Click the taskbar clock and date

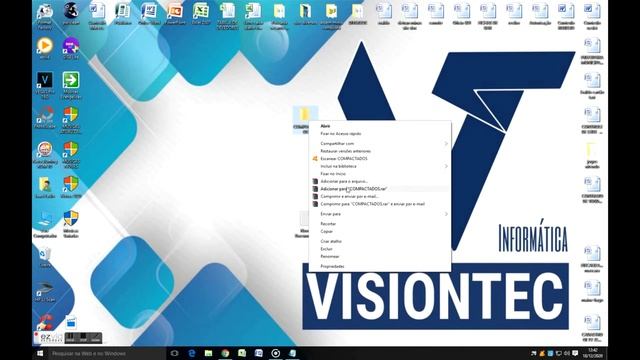click(593, 353)
